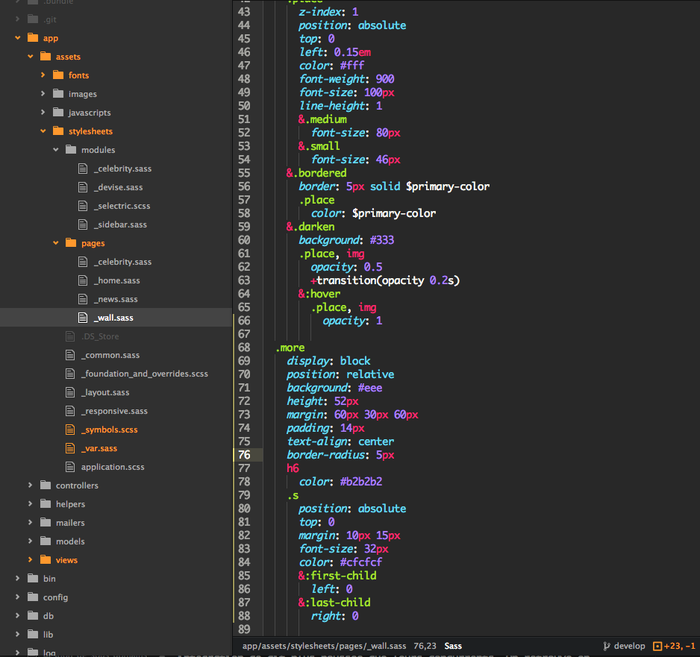Place cursor on '.more' selector line

pyautogui.click(x=290, y=347)
